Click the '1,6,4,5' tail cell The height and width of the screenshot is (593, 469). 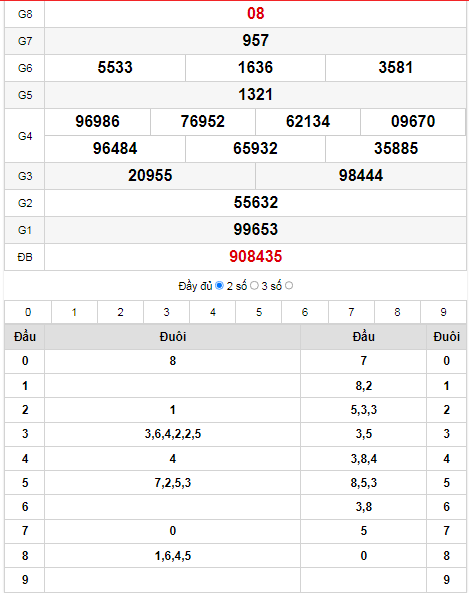(172, 556)
